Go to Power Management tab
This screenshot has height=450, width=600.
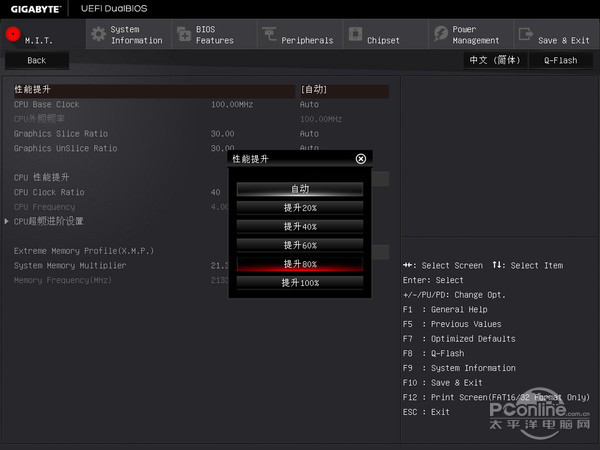point(471,34)
